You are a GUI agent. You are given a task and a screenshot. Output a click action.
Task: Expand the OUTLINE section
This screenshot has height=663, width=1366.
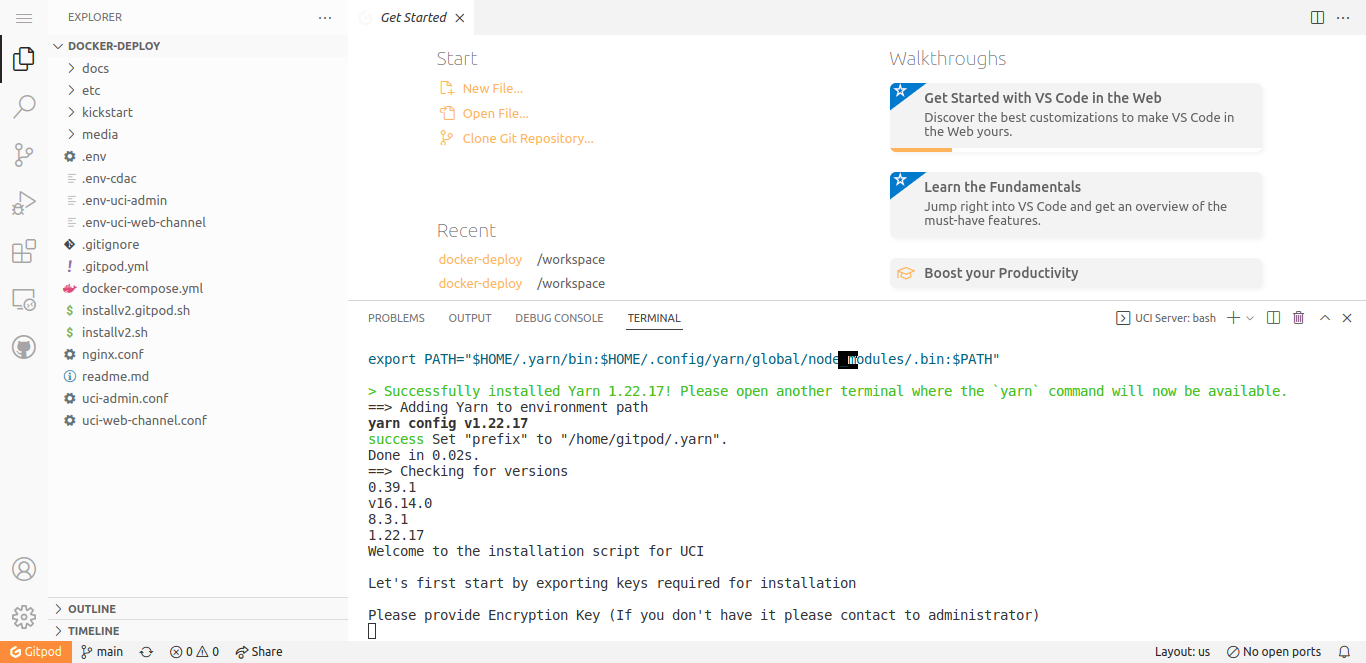pyautogui.click(x=198, y=609)
